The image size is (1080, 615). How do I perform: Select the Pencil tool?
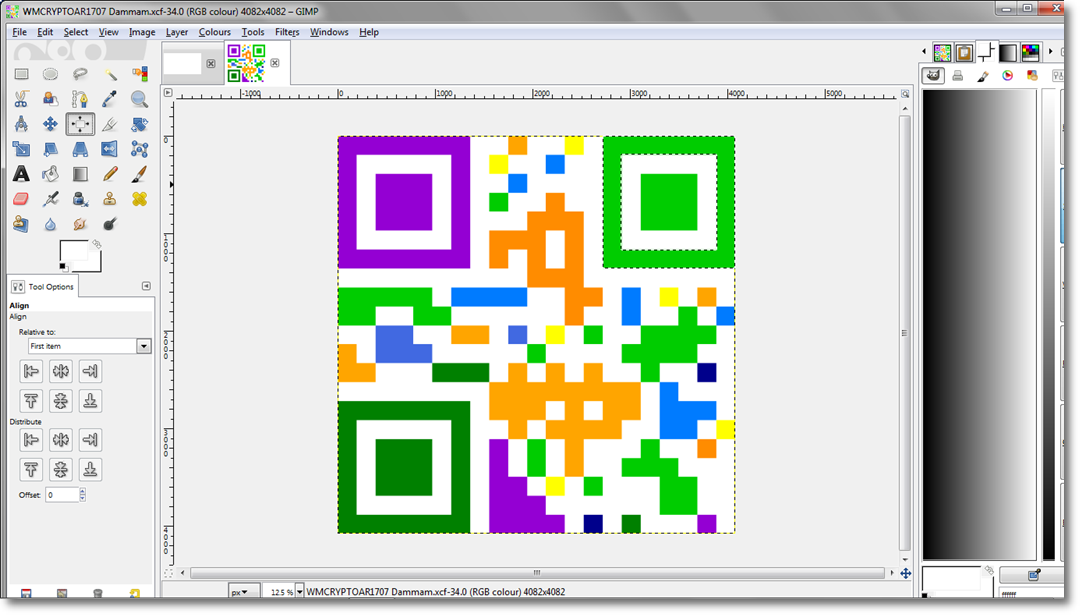(x=110, y=174)
